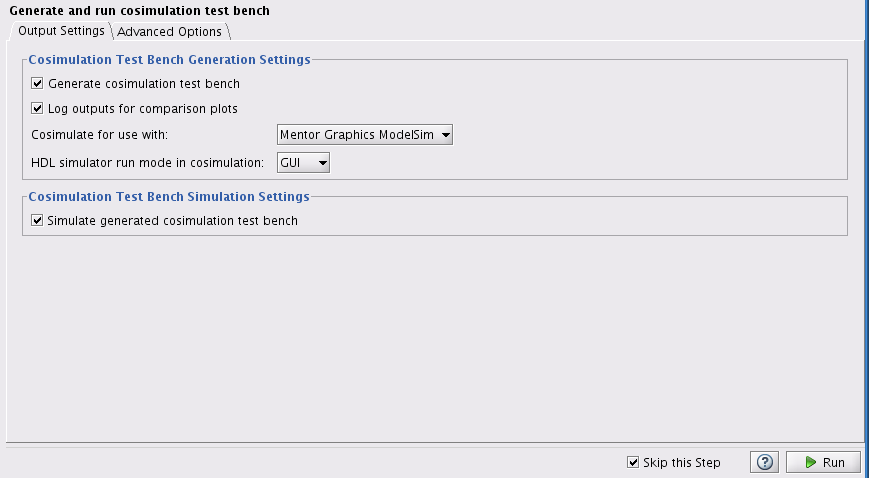Image resolution: width=869 pixels, height=478 pixels.
Task: Click the arrow on the GUI combo box
Action: (322, 162)
